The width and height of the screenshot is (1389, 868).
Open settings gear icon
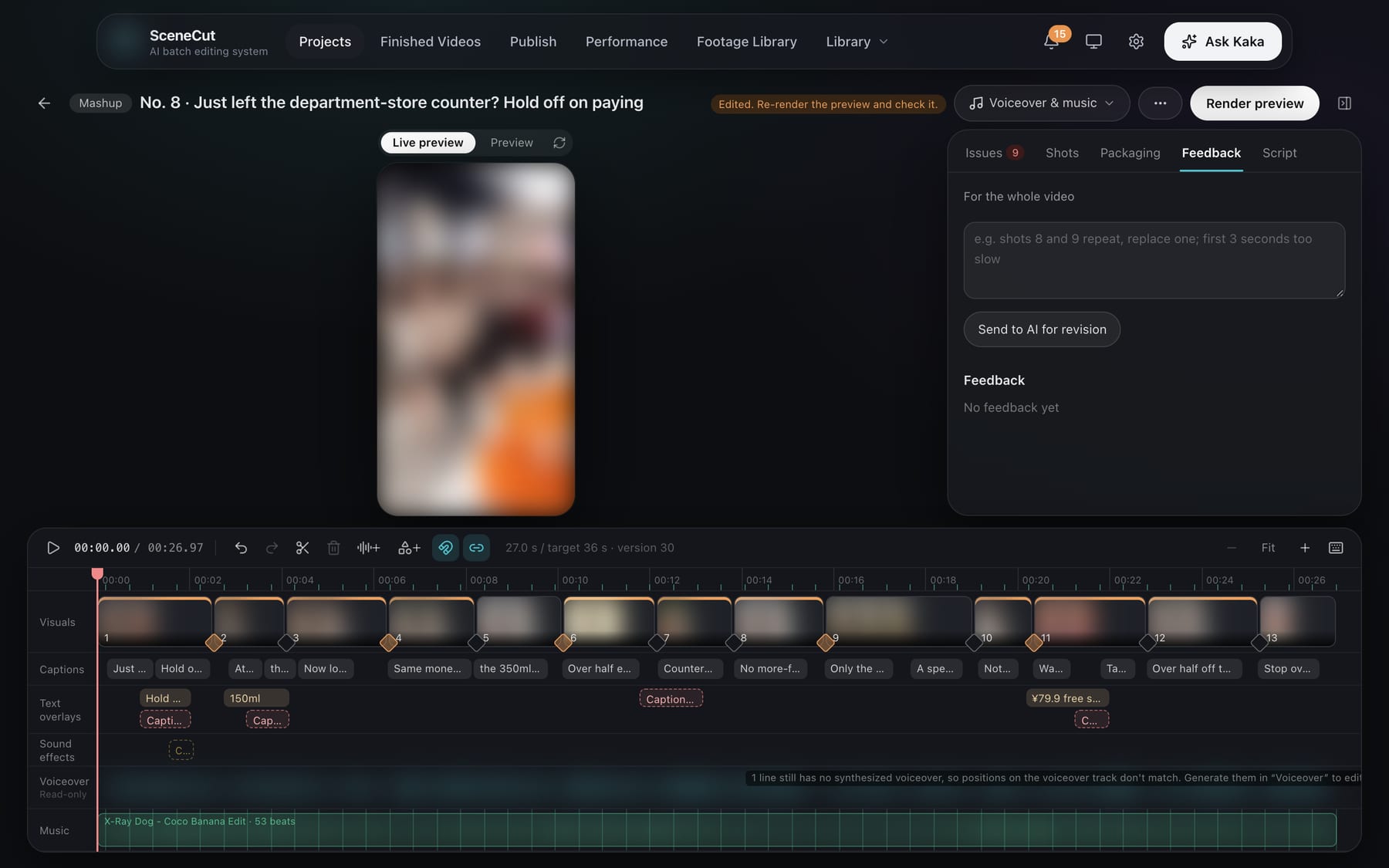pyautogui.click(x=1136, y=42)
